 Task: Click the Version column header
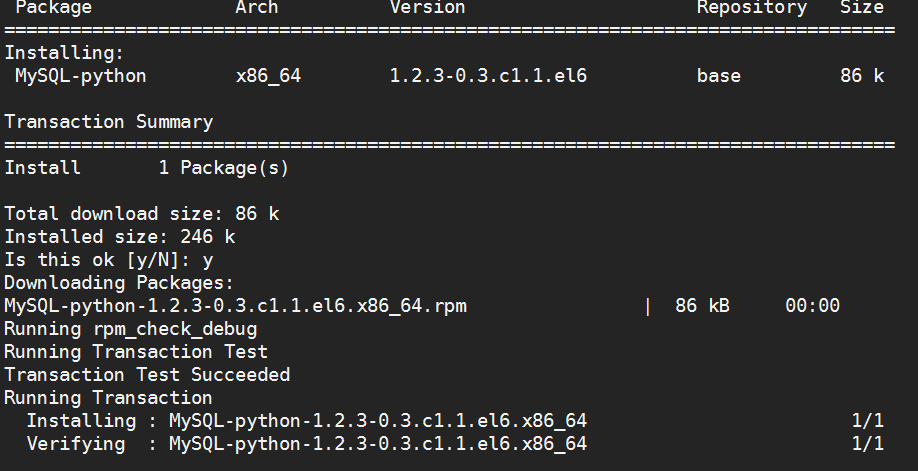(x=427, y=8)
